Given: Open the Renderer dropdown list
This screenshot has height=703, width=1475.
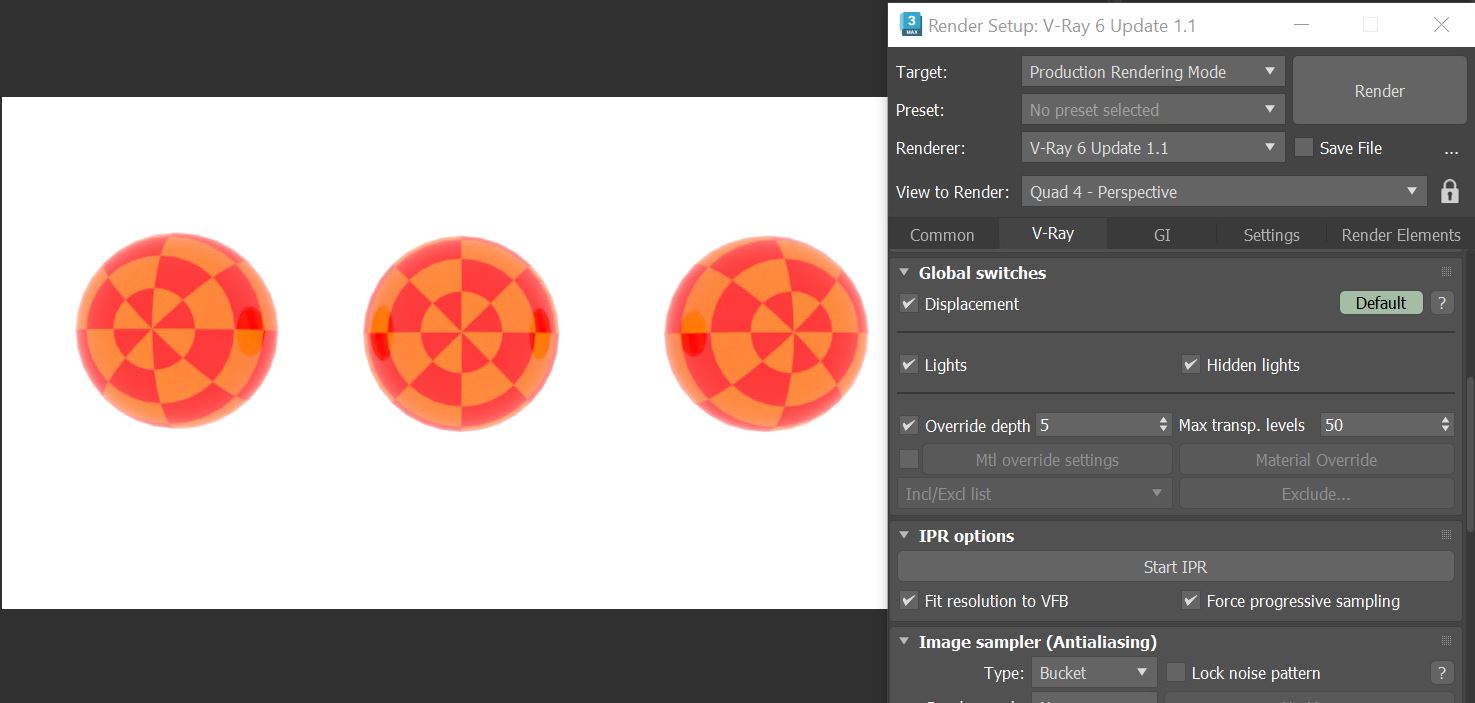Looking at the screenshot, I should (1153, 148).
